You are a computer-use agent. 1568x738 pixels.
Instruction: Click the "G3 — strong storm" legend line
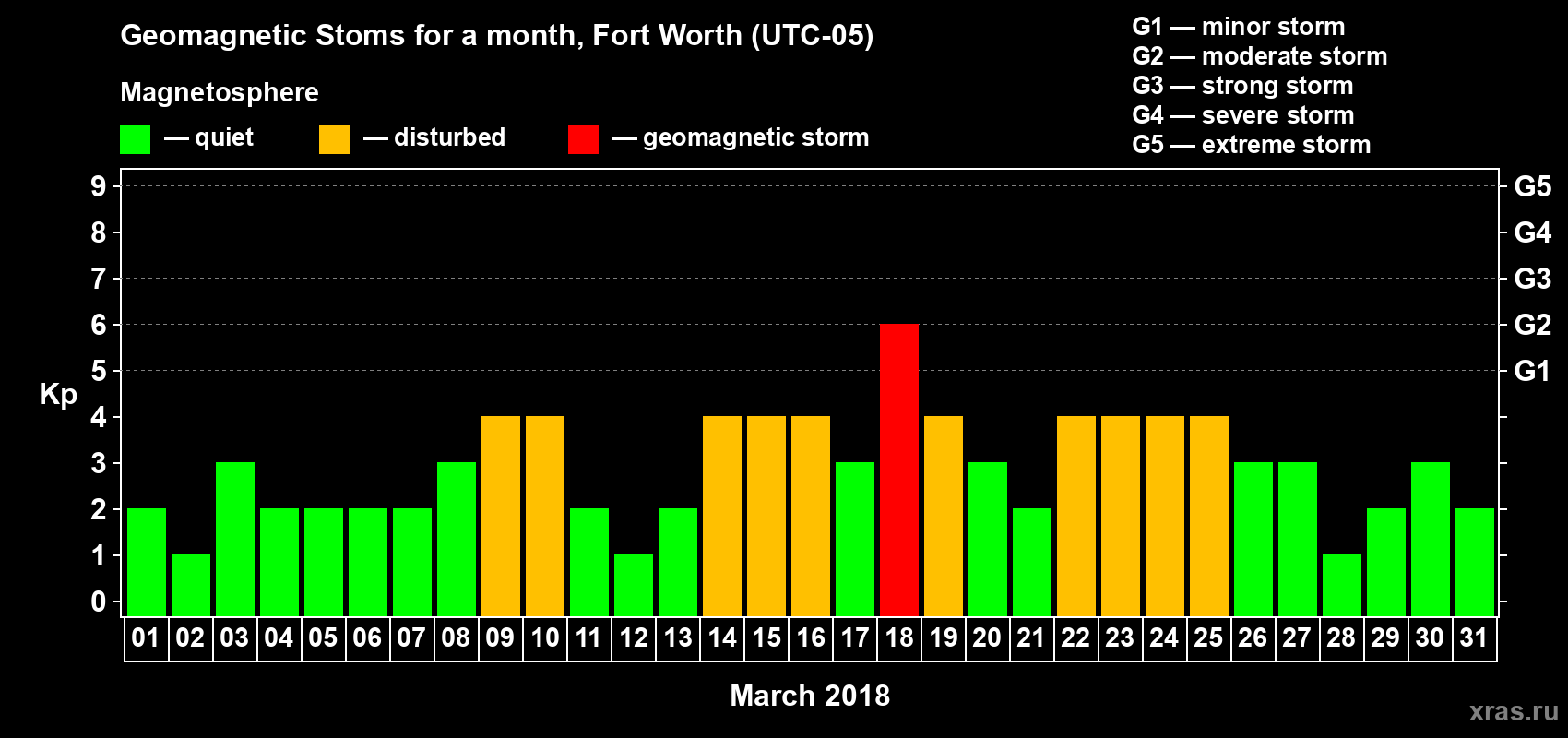(1242, 86)
